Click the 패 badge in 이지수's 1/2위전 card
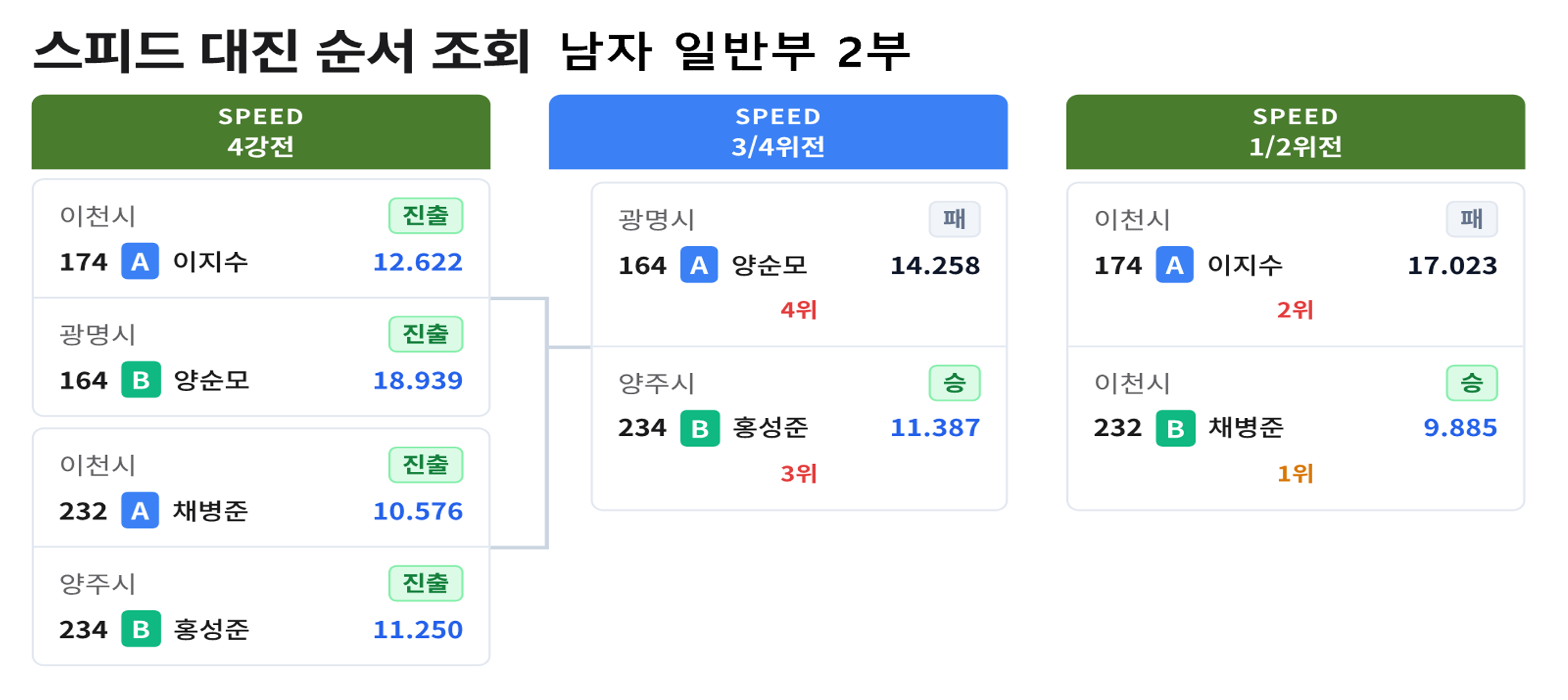 tap(1471, 219)
